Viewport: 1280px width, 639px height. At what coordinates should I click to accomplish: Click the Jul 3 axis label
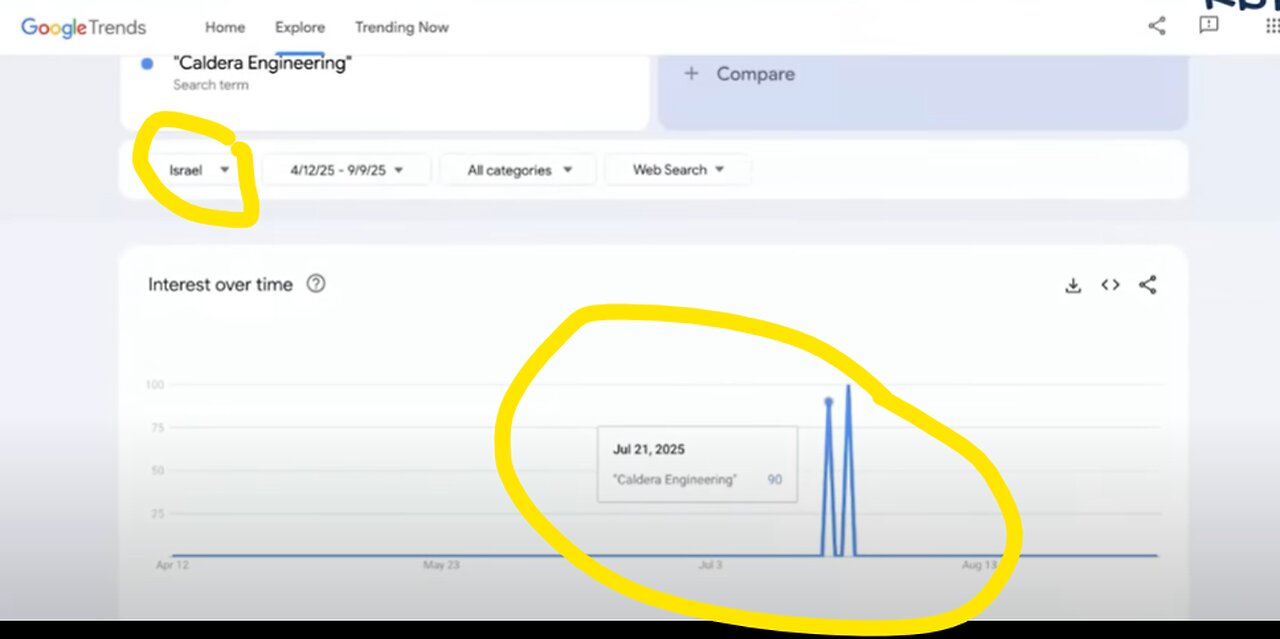click(709, 565)
